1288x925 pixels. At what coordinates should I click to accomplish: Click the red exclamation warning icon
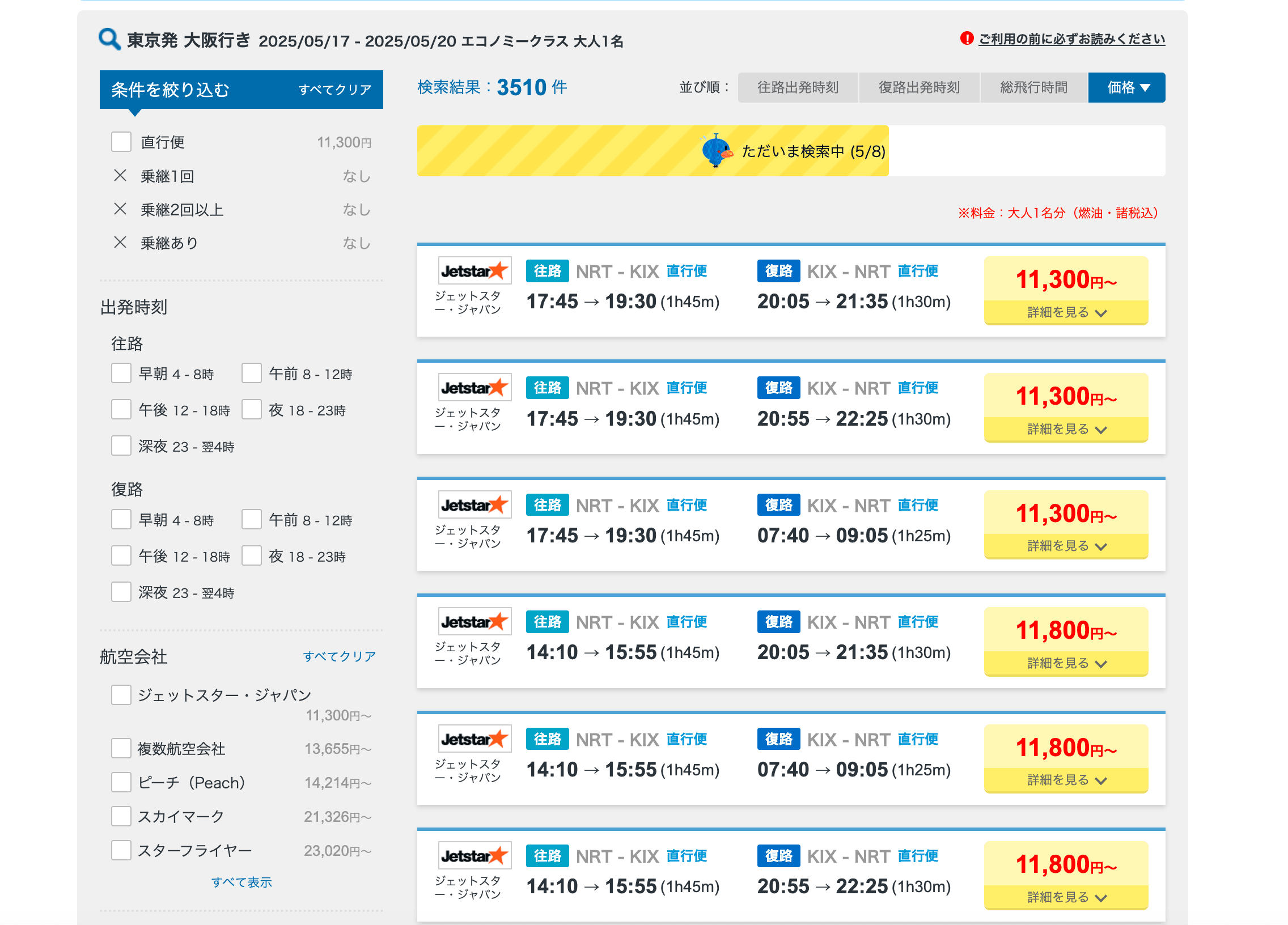click(x=966, y=38)
